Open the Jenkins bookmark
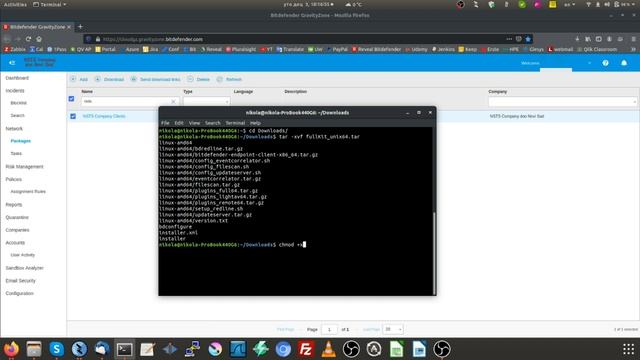Viewport: 640px width, 360px height. click(443, 49)
